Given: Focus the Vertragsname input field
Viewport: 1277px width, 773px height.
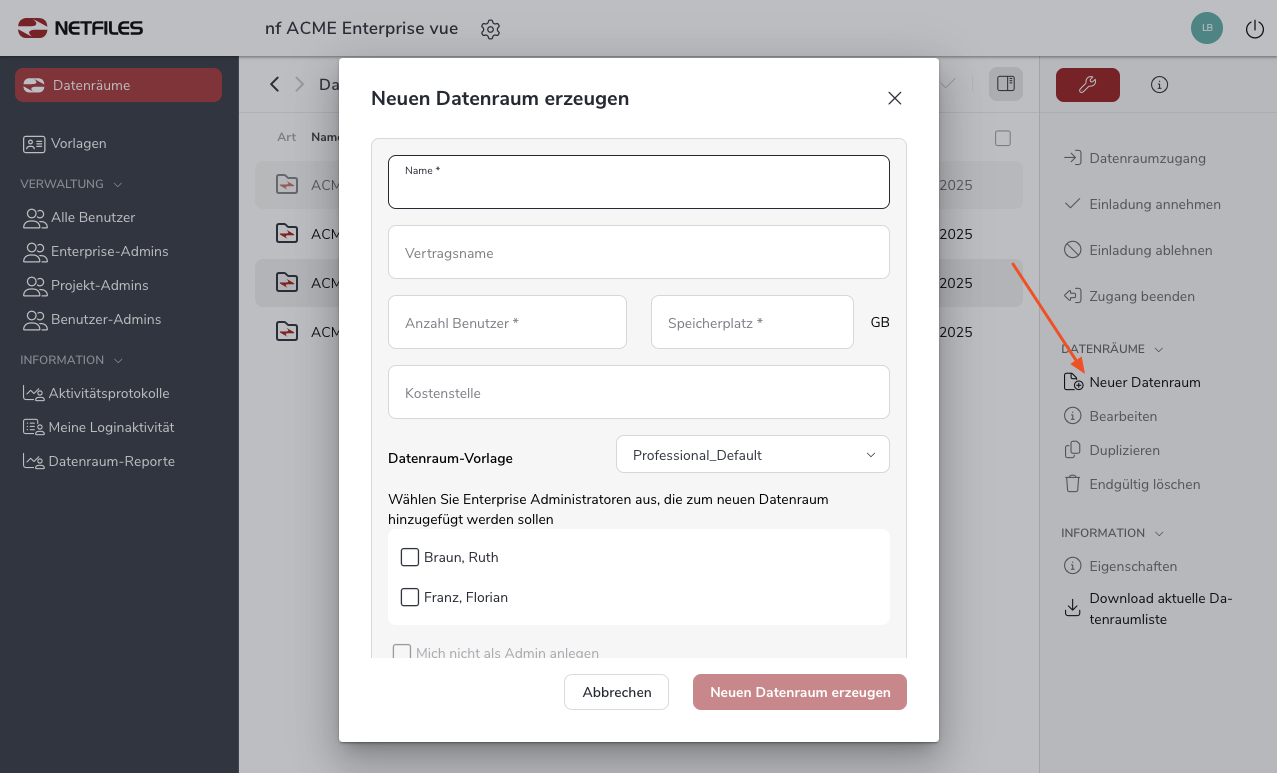Looking at the screenshot, I should (638, 253).
